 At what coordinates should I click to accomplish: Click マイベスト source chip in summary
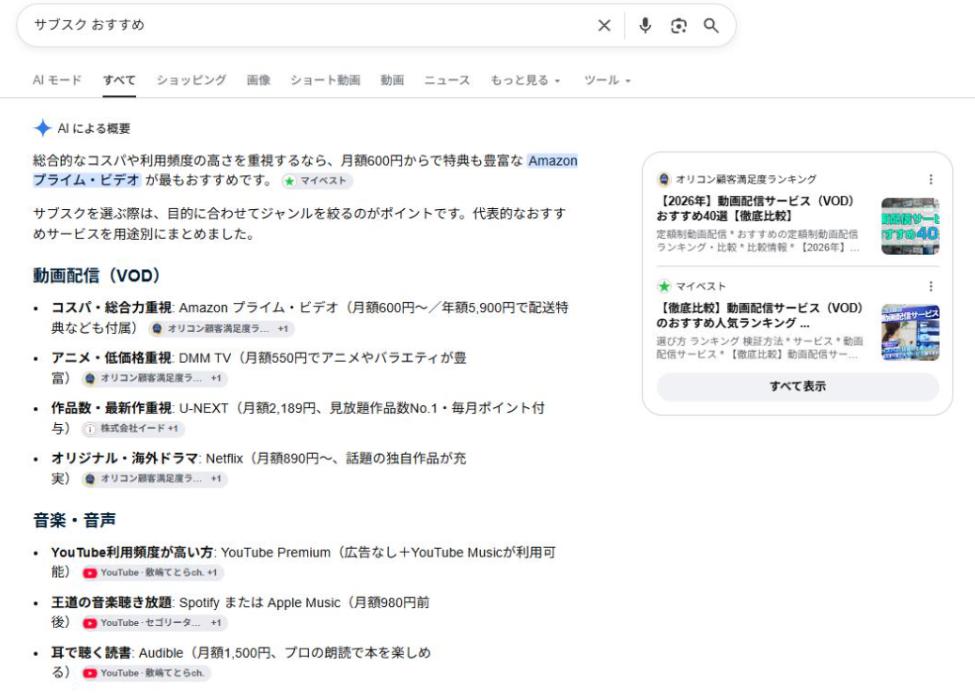tap(317, 181)
